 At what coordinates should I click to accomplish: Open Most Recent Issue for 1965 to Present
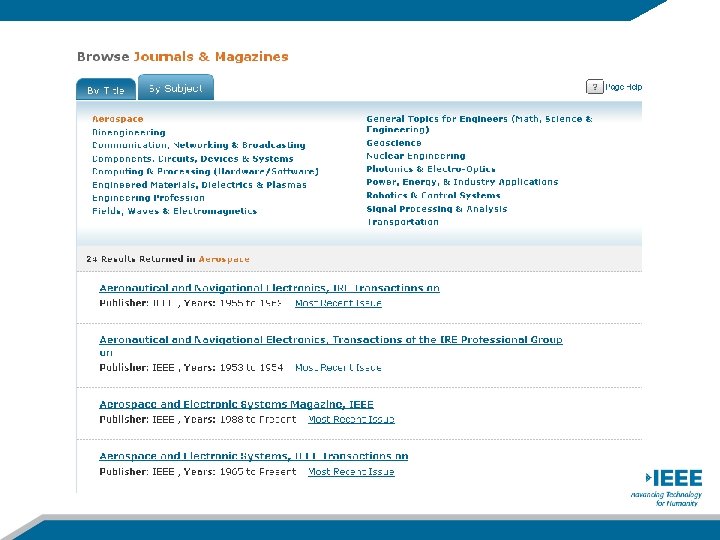(x=351, y=472)
